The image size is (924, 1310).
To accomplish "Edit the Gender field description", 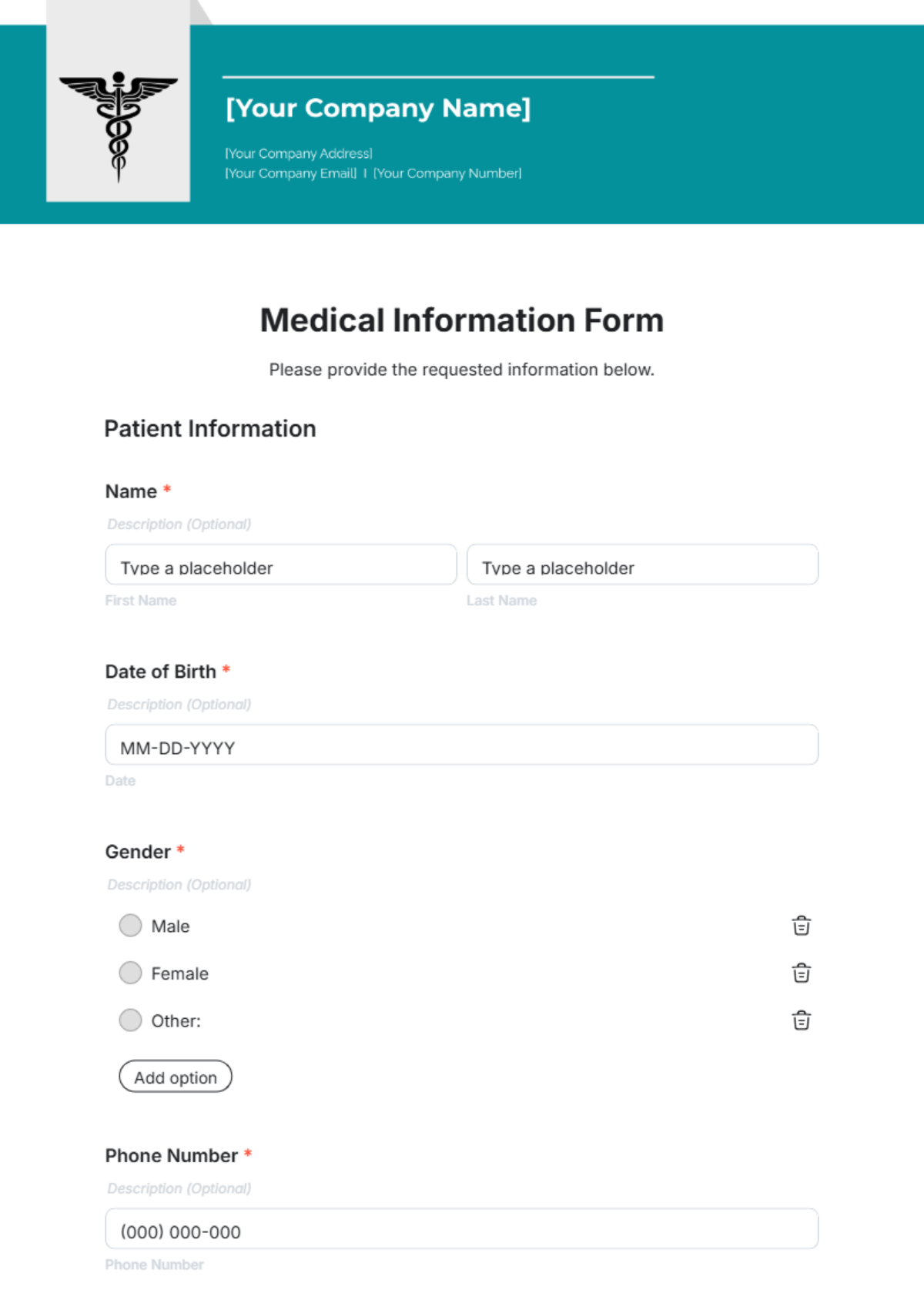I will point(179,884).
